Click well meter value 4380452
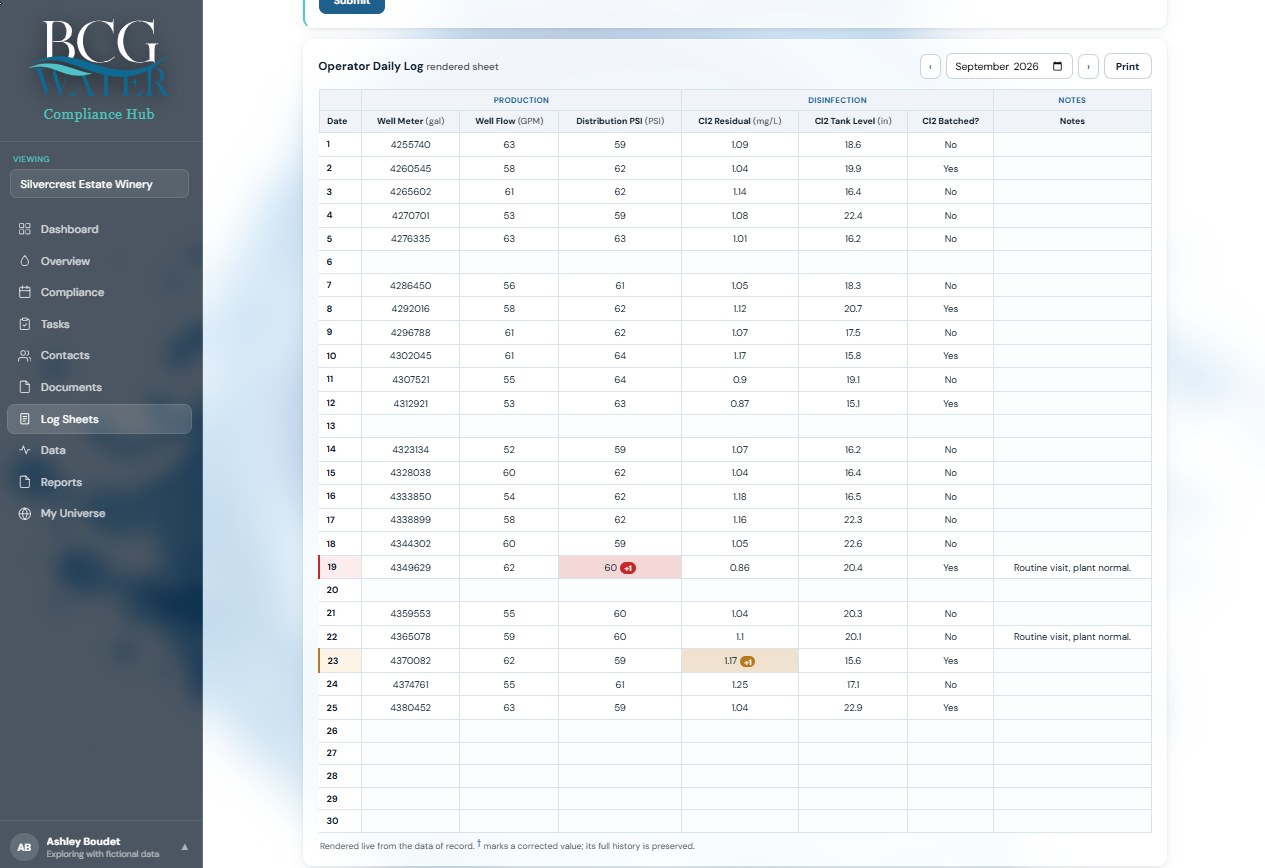This screenshot has width=1265, height=868. [410, 708]
